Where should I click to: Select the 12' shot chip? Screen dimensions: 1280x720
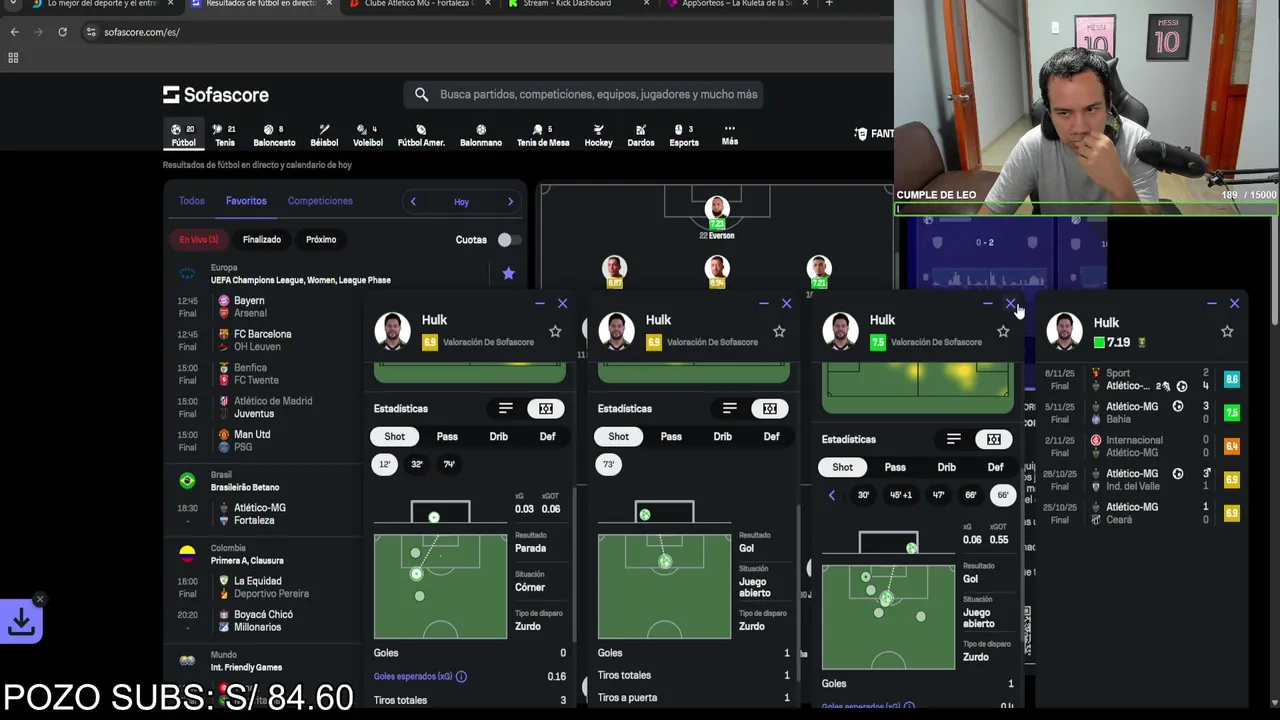(x=385, y=464)
